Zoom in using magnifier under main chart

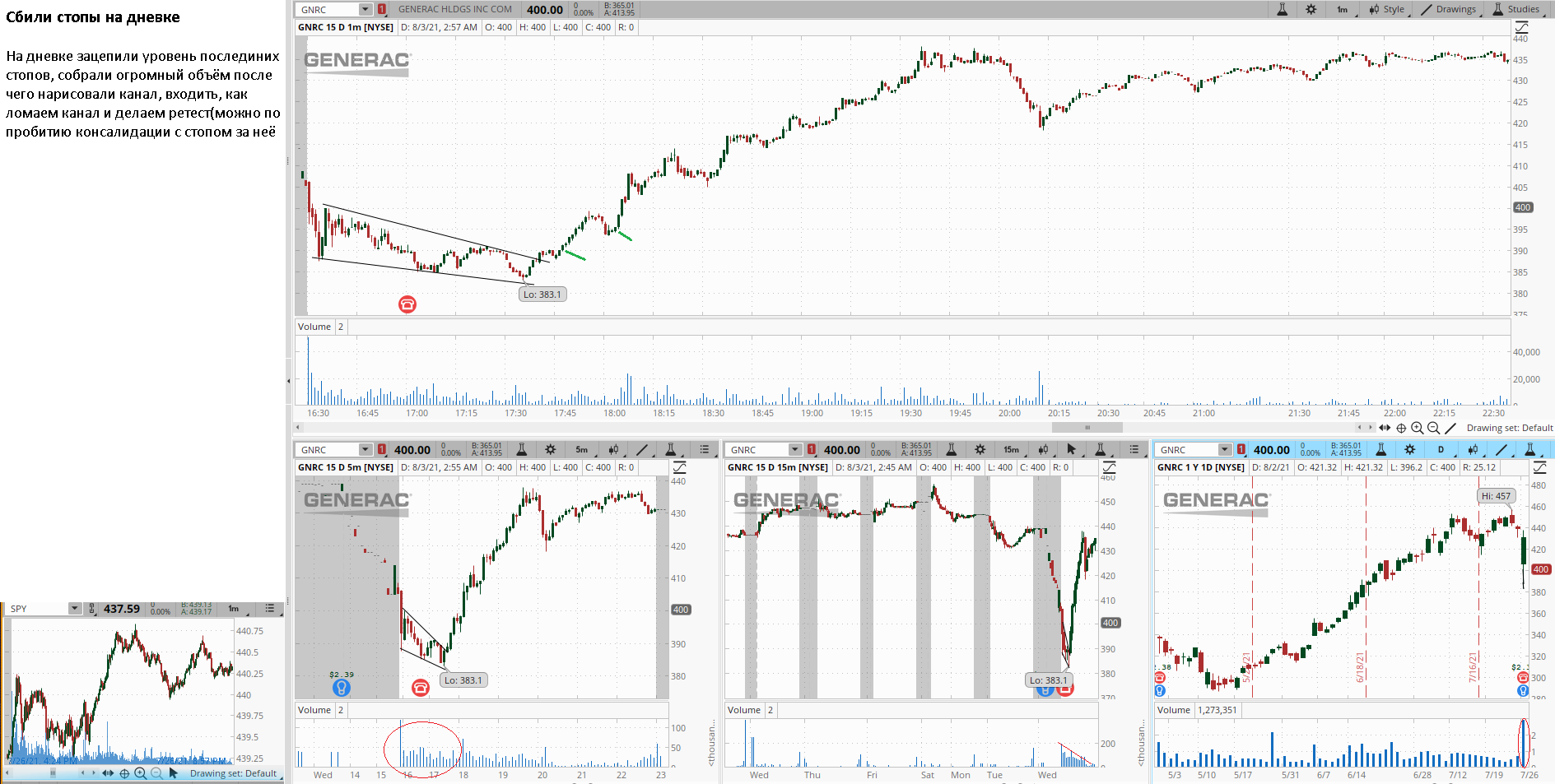[1418, 428]
